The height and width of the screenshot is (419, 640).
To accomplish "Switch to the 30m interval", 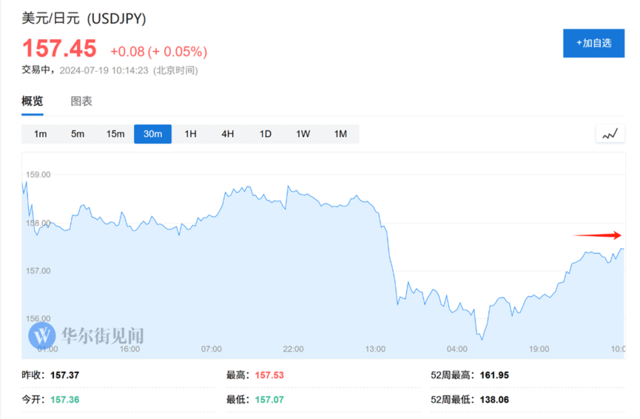I will pyautogui.click(x=153, y=134).
